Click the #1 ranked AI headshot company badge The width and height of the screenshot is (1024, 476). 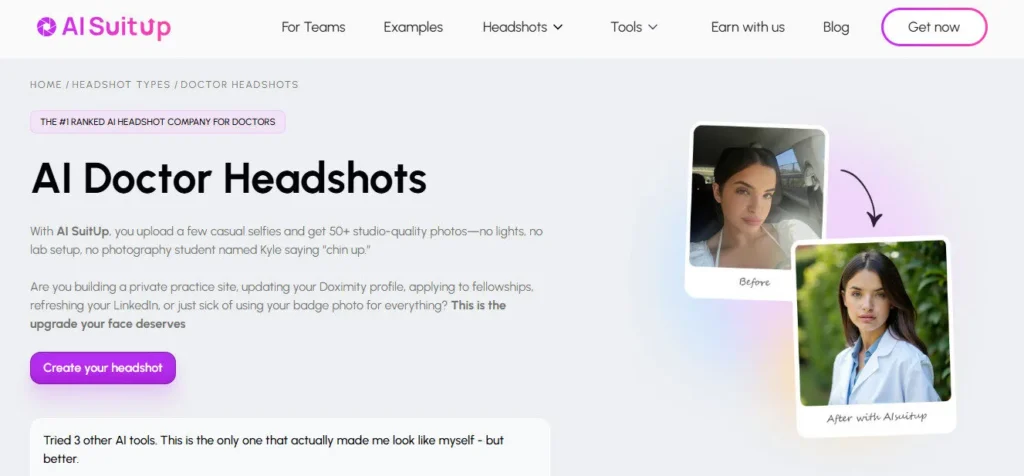pos(157,122)
